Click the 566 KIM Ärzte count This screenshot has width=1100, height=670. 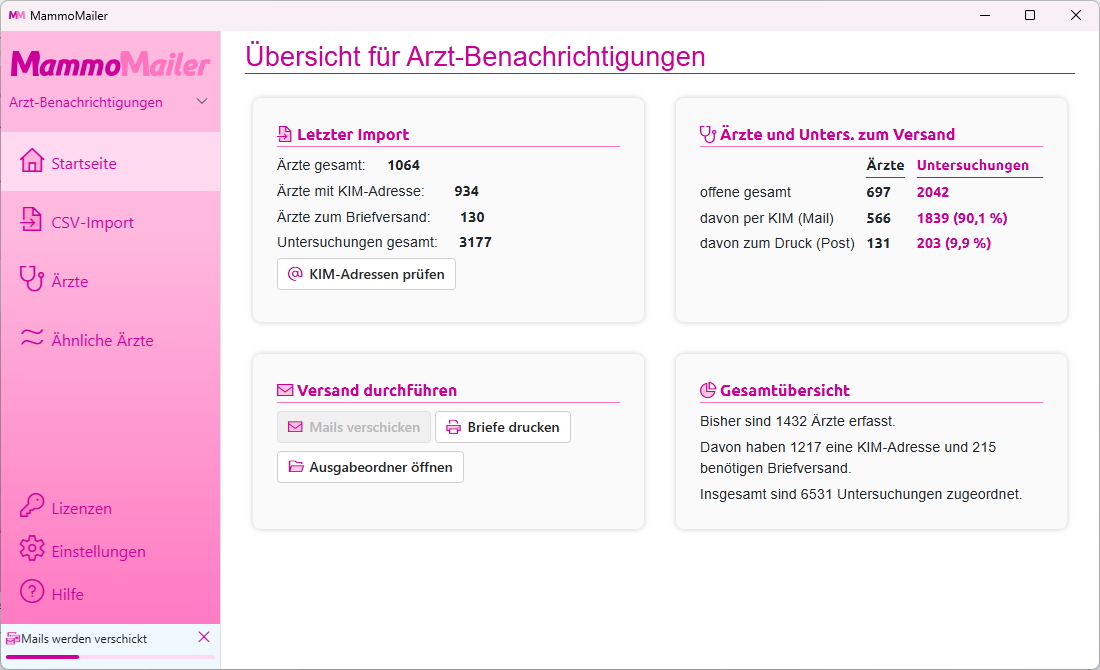coord(878,218)
